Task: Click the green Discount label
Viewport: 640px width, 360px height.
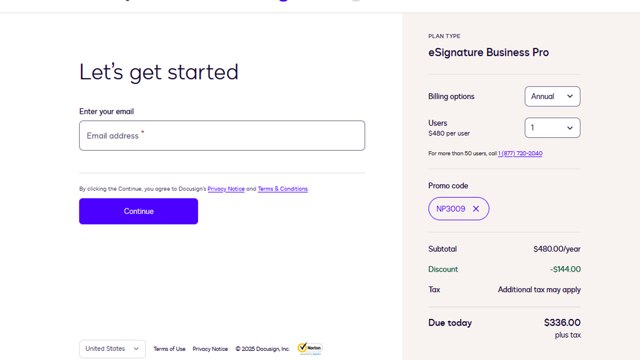Action: [443, 269]
